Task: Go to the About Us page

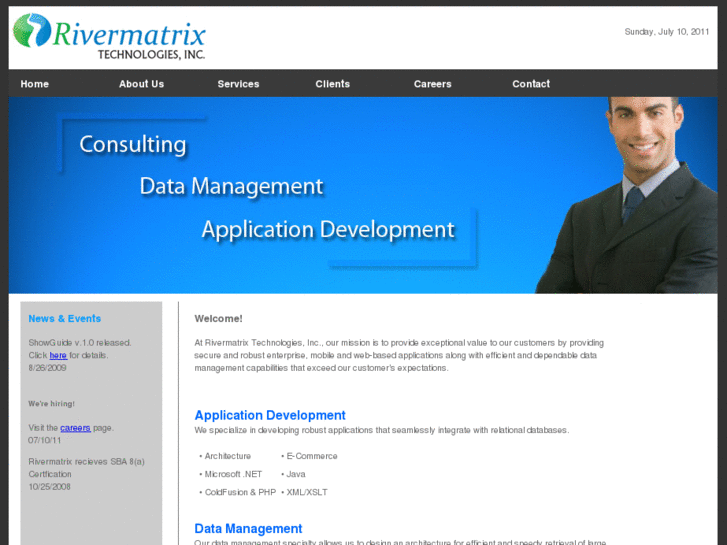Action: 141,84
